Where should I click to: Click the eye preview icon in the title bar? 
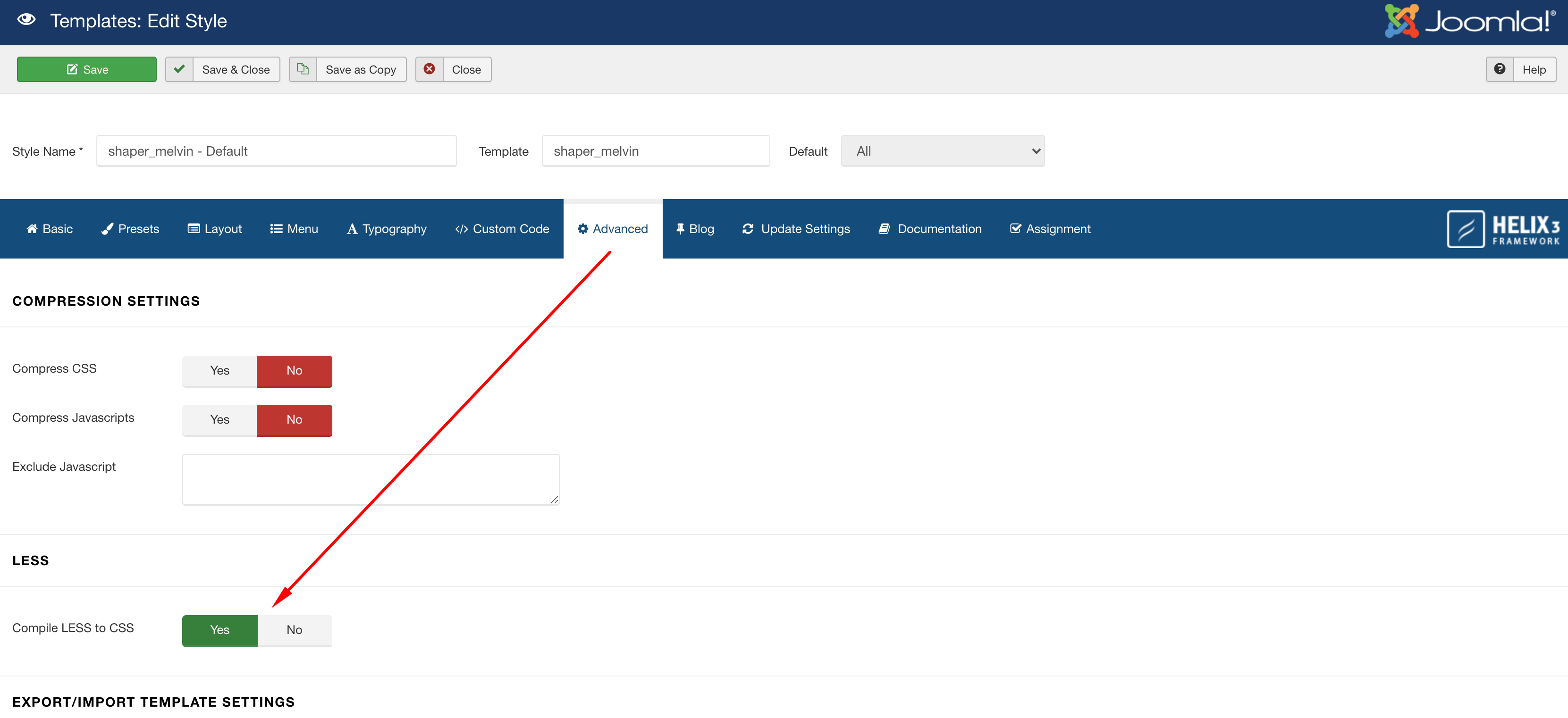(26, 20)
